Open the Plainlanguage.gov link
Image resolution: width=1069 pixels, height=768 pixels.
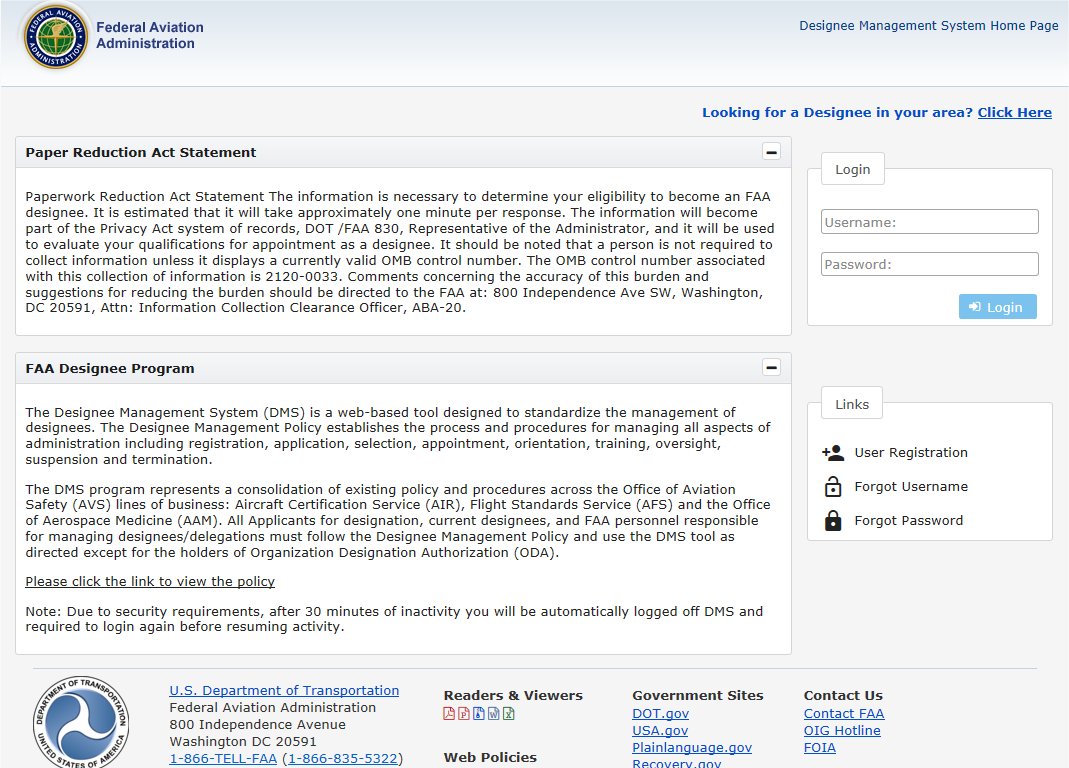coord(692,748)
